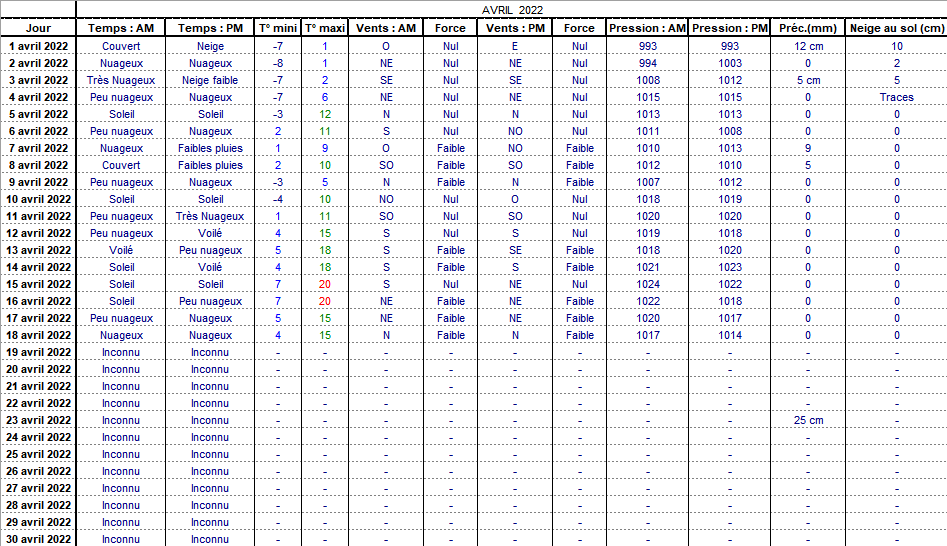Click the 'Voilé' AM cell on 13 avril
The image size is (947, 546).
tap(121, 250)
